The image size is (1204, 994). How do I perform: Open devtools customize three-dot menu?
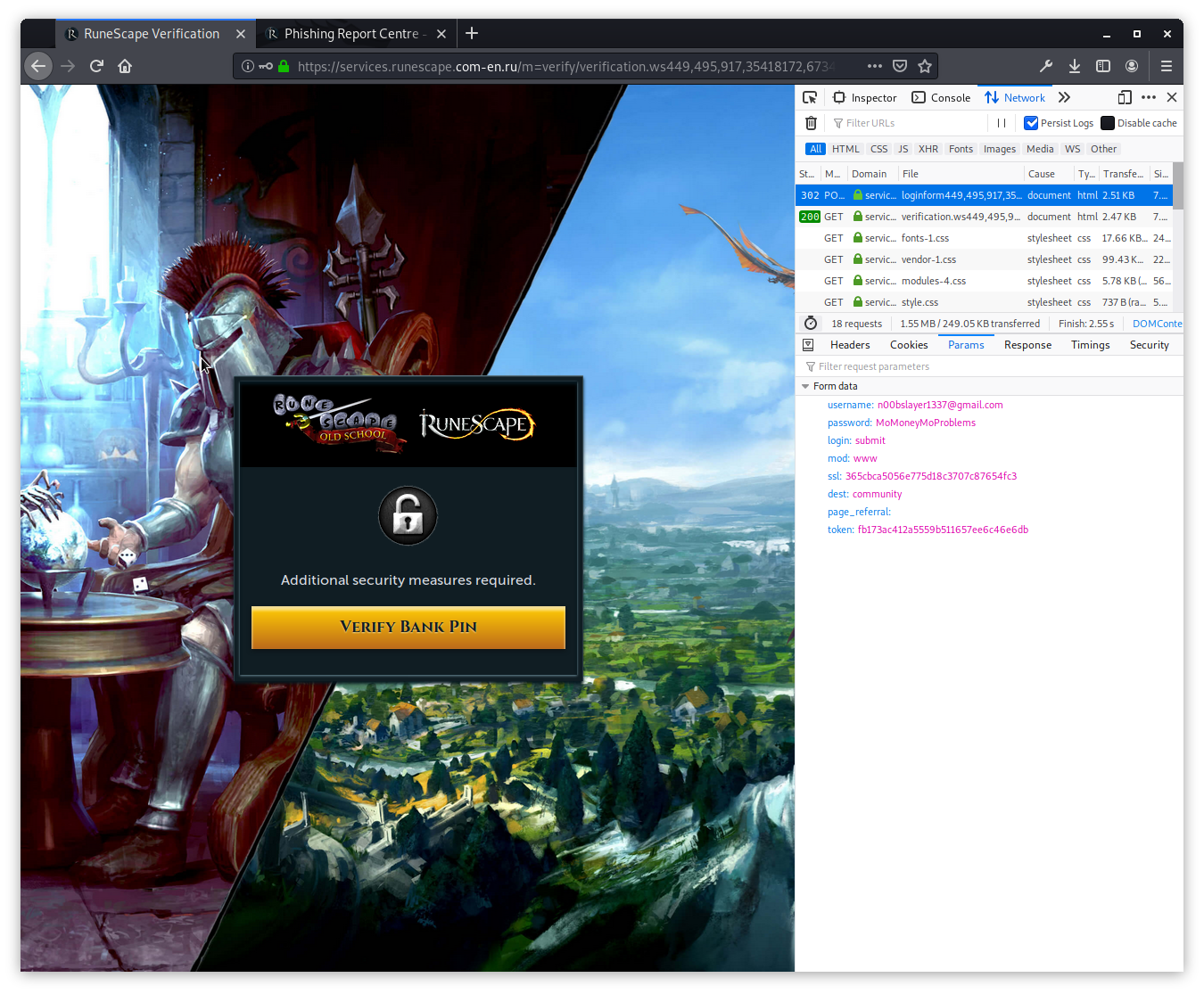(1149, 97)
